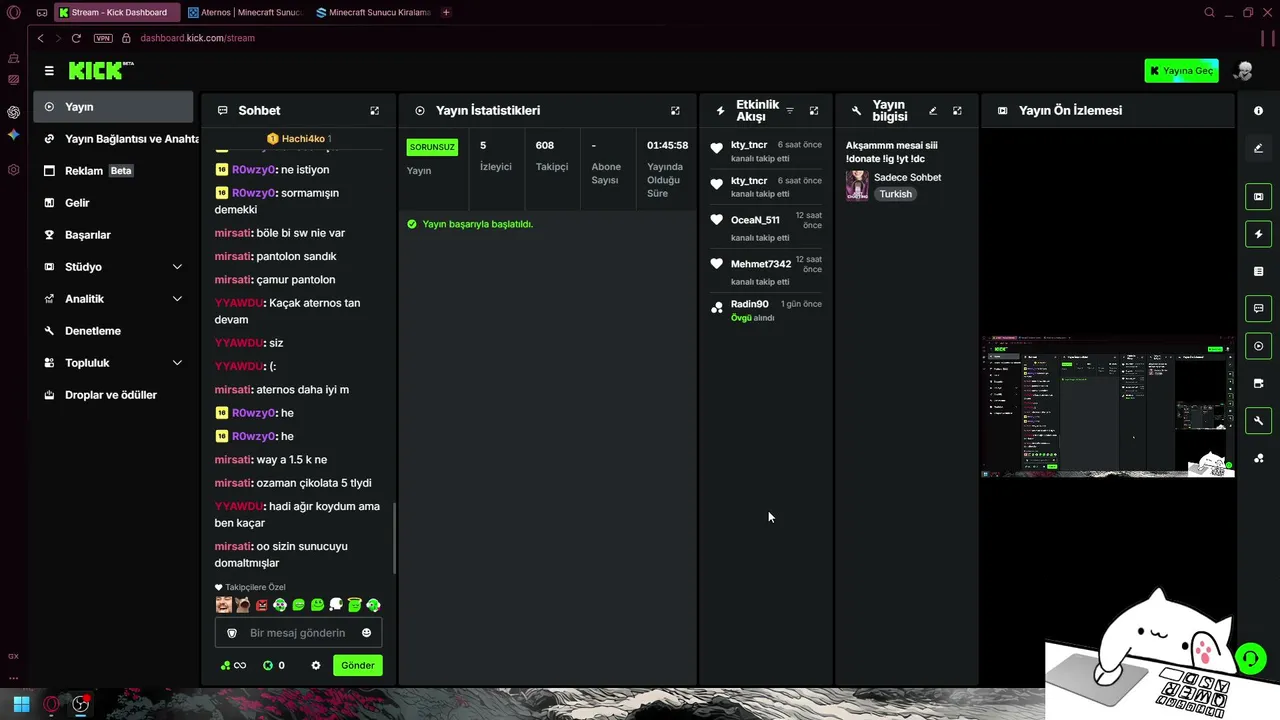
Task: Open Opera GX from the taskbar
Action: coord(51,704)
